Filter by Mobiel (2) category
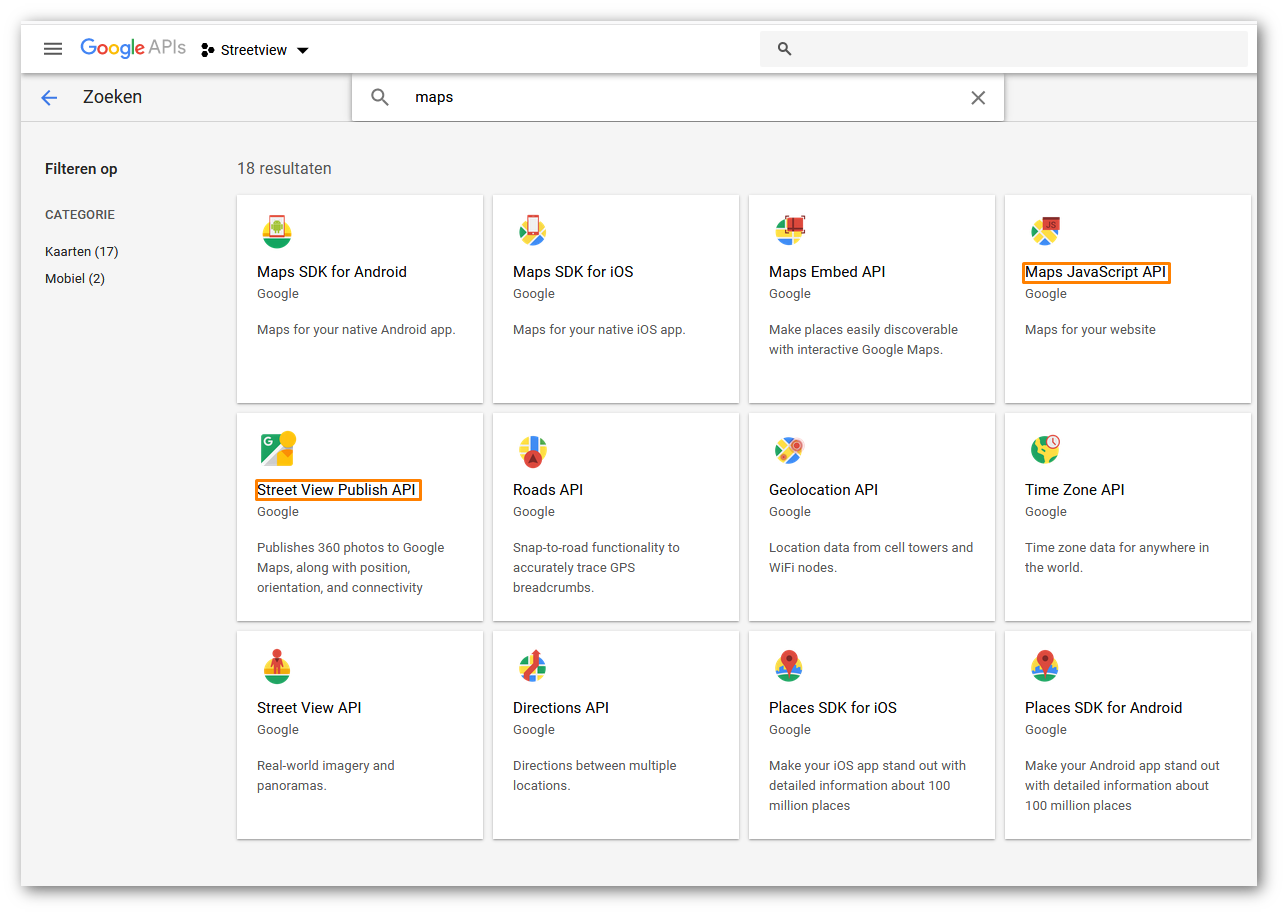 pyautogui.click(x=75, y=278)
